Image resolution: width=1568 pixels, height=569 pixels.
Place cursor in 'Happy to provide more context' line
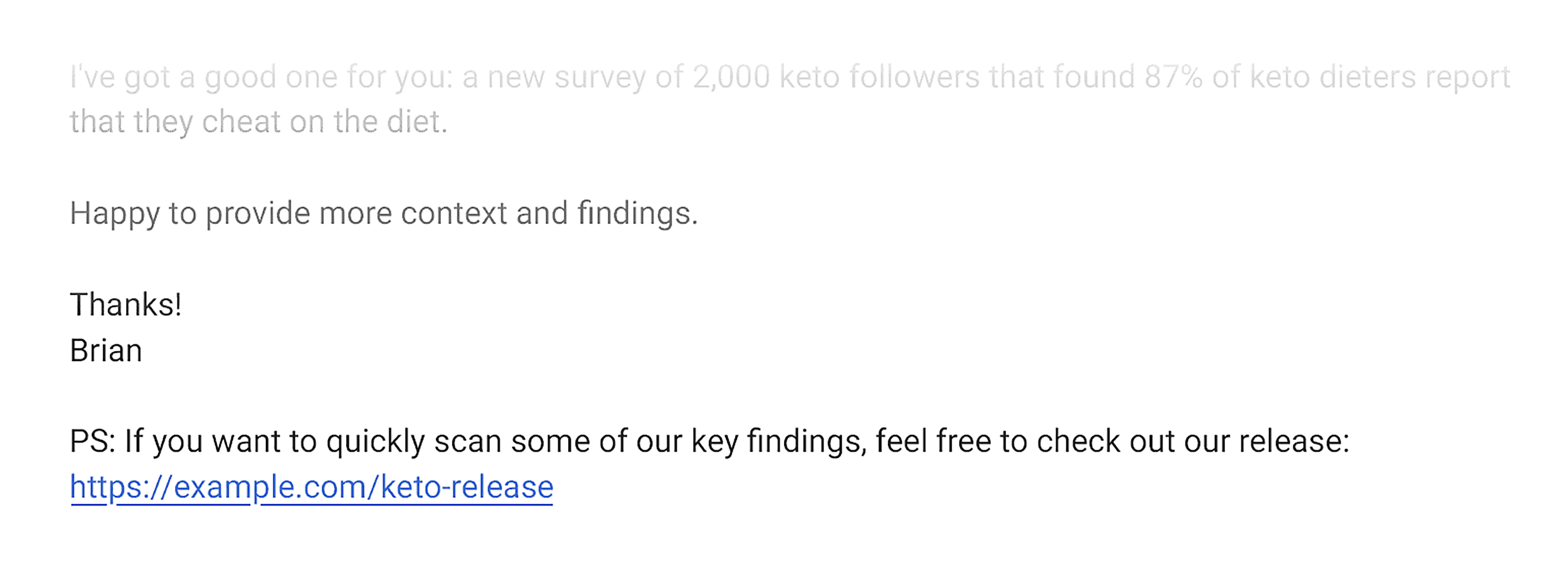click(x=384, y=215)
